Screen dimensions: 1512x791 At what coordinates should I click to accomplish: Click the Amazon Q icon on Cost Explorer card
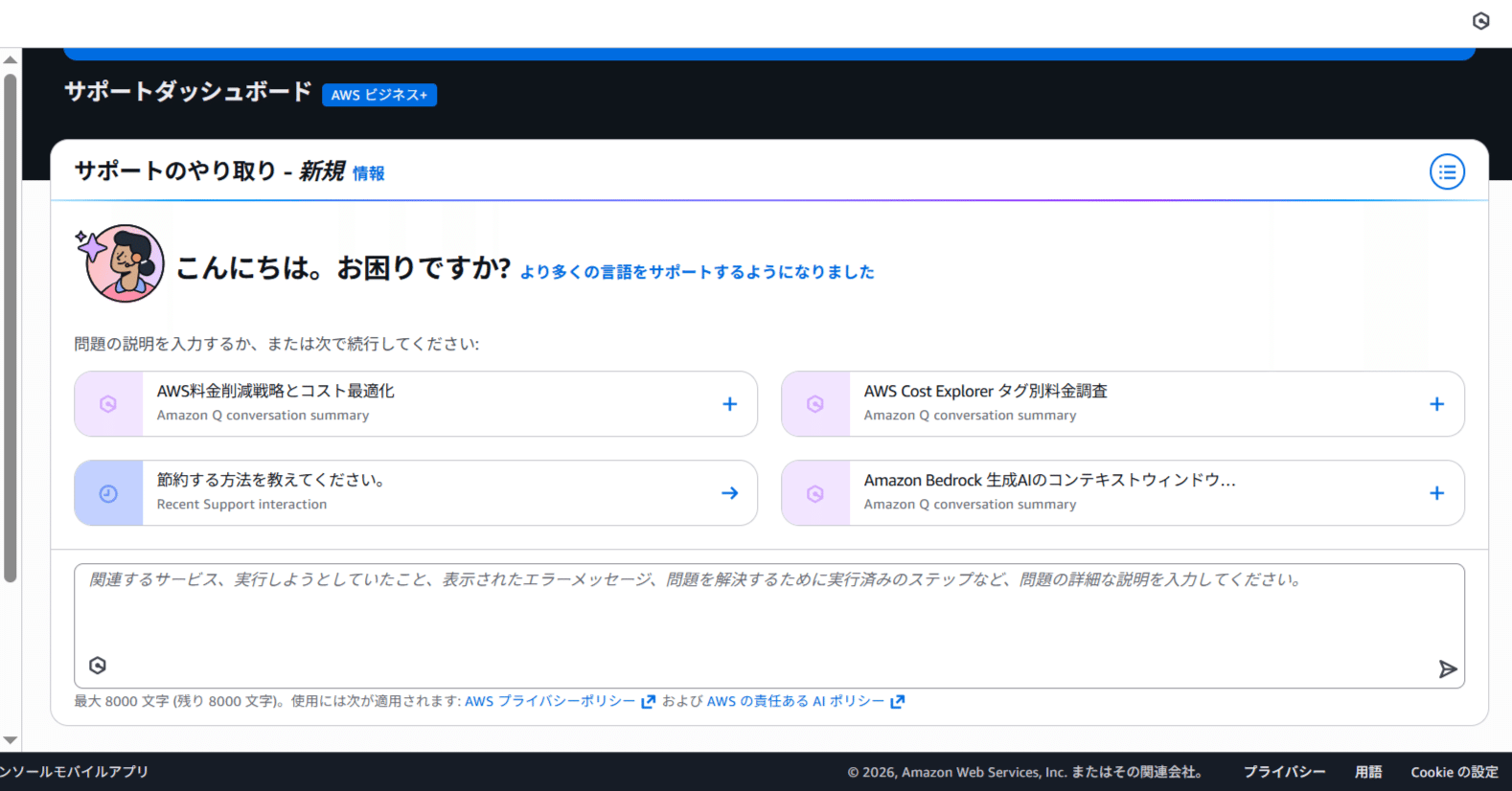coord(815,404)
